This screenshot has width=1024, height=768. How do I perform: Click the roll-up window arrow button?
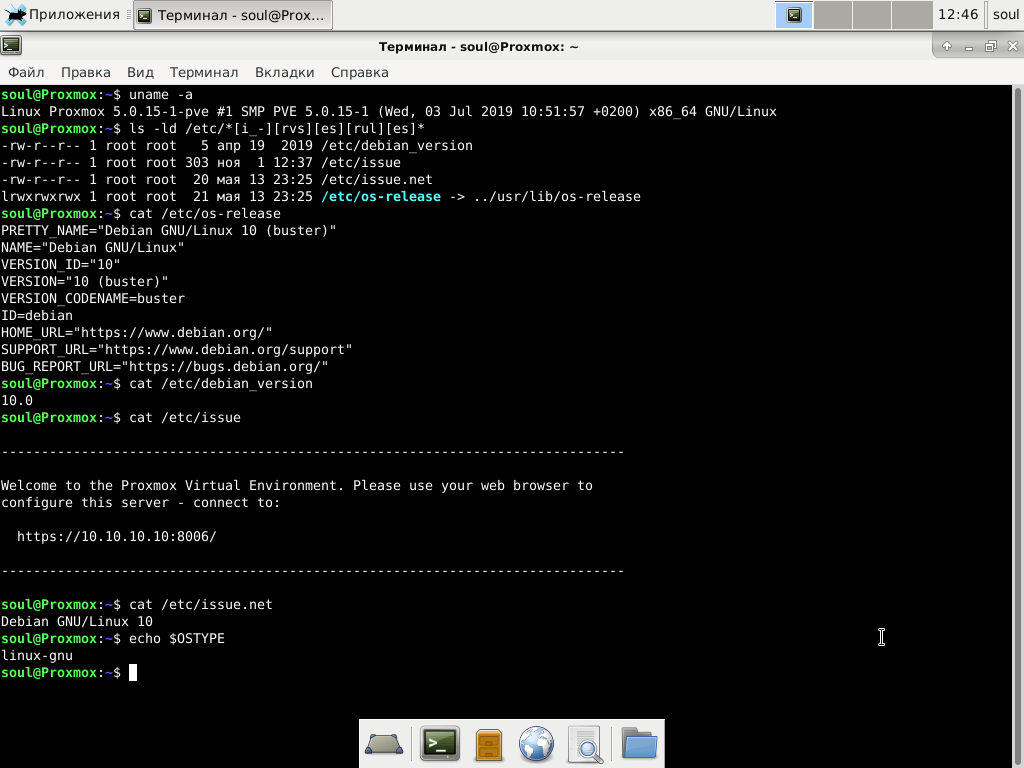point(947,46)
